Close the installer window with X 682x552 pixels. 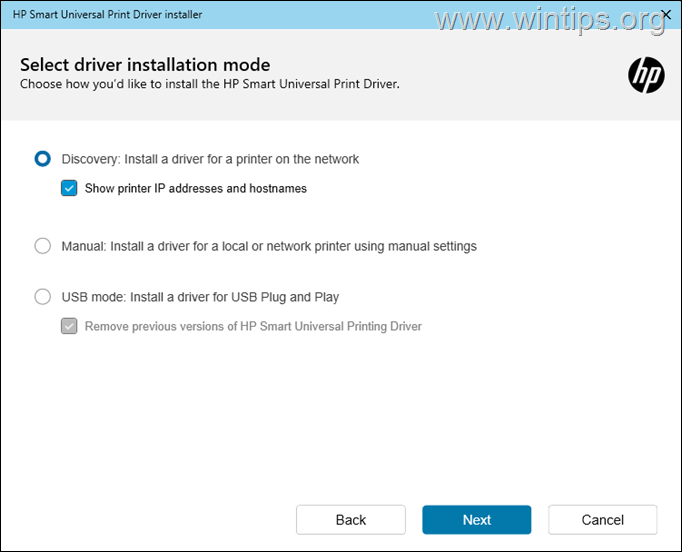click(x=665, y=14)
